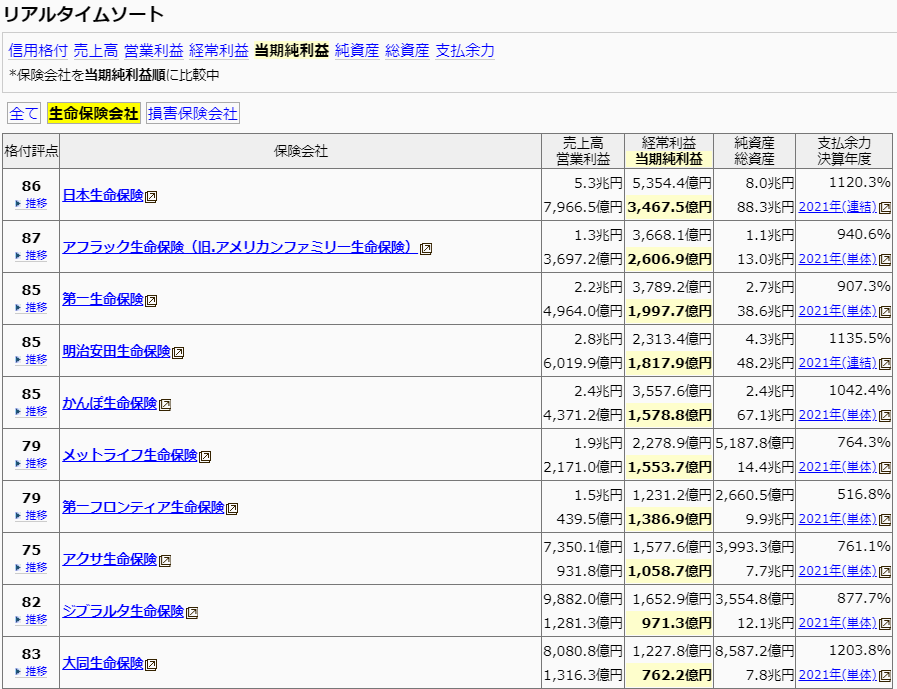Expand 推移 for メットライフ生命保険 row

point(31,464)
